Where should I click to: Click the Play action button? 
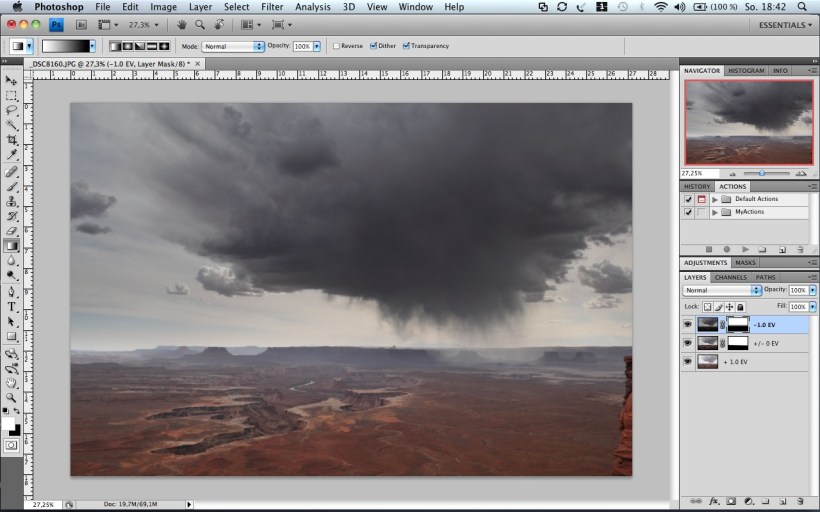click(x=745, y=249)
